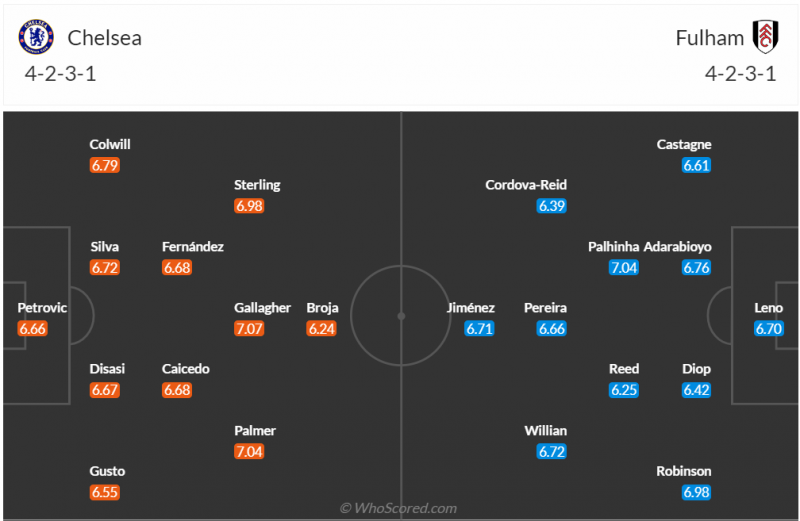This screenshot has width=800, height=521.
Task: Click Chelsea's 4-2-3-1 formation label
Action: 61,74
